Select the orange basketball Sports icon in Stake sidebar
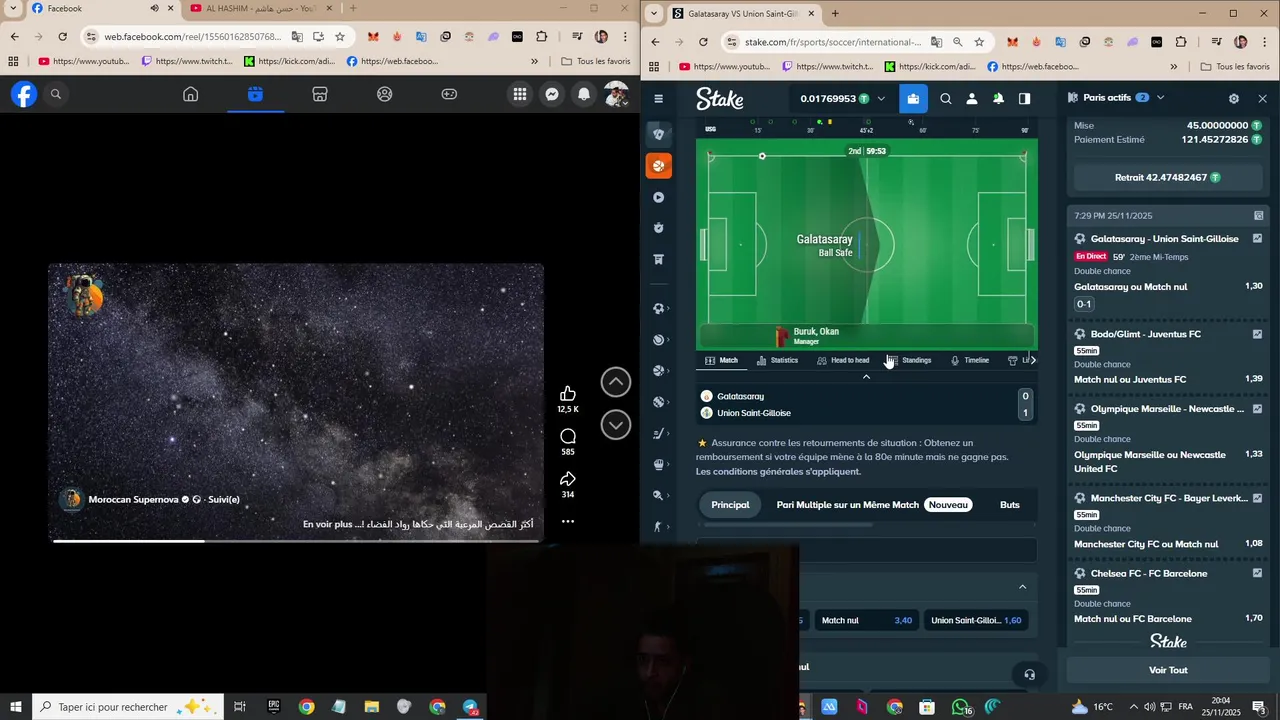Viewport: 1280px width, 720px height. point(658,166)
